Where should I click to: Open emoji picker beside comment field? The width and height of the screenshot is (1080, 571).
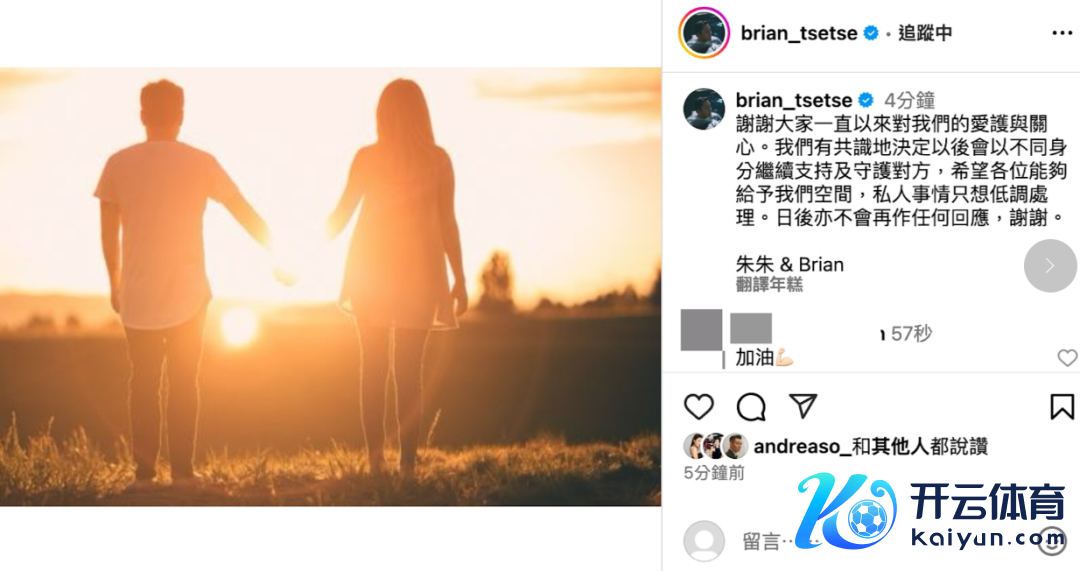coord(1052,541)
